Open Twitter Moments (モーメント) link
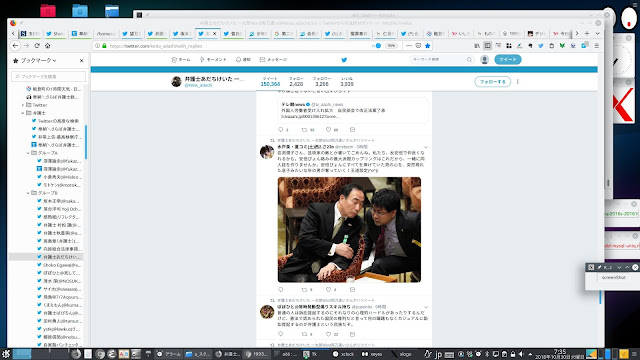The height and width of the screenshot is (360, 640). coord(213,60)
